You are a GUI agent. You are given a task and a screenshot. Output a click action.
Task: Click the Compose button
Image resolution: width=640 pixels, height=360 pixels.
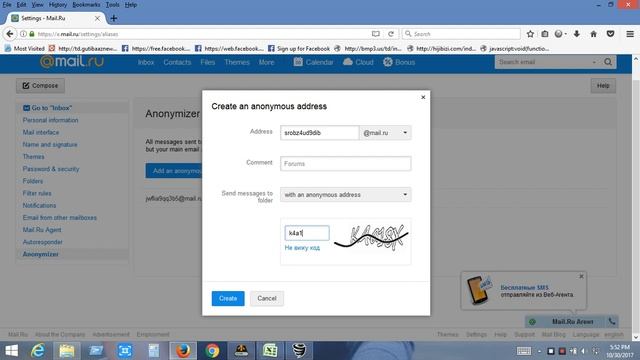click(x=40, y=86)
